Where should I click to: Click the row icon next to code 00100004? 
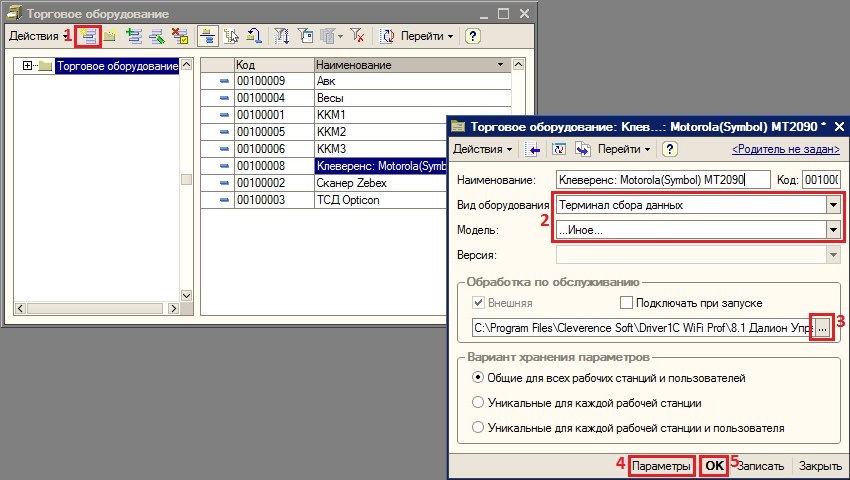coord(224,98)
